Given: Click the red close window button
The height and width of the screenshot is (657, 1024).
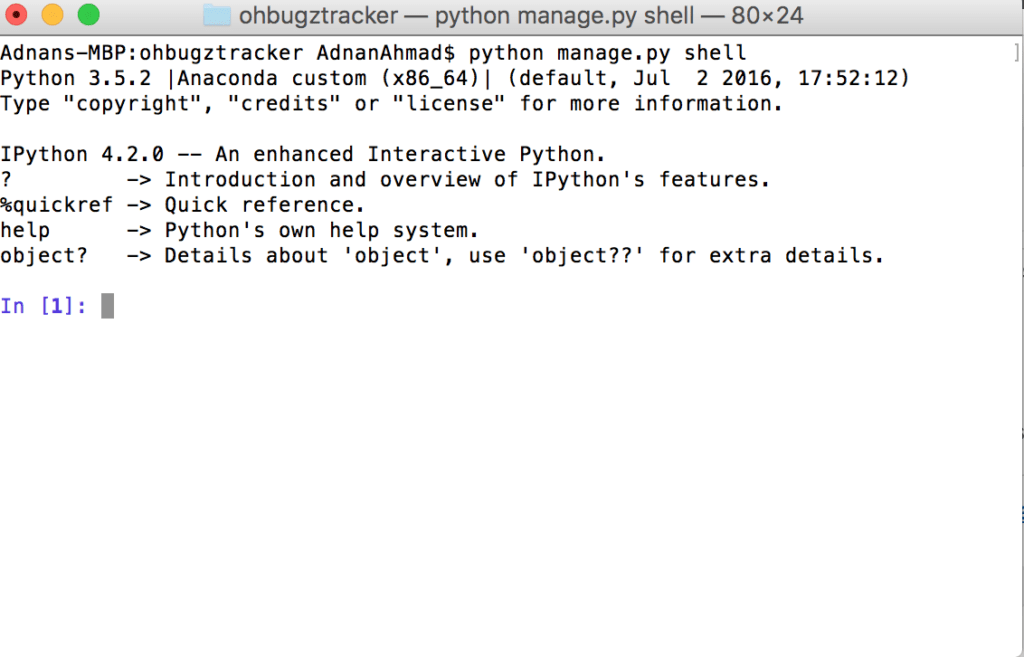Looking at the screenshot, I should pyautogui.click(x=17, y=15).
